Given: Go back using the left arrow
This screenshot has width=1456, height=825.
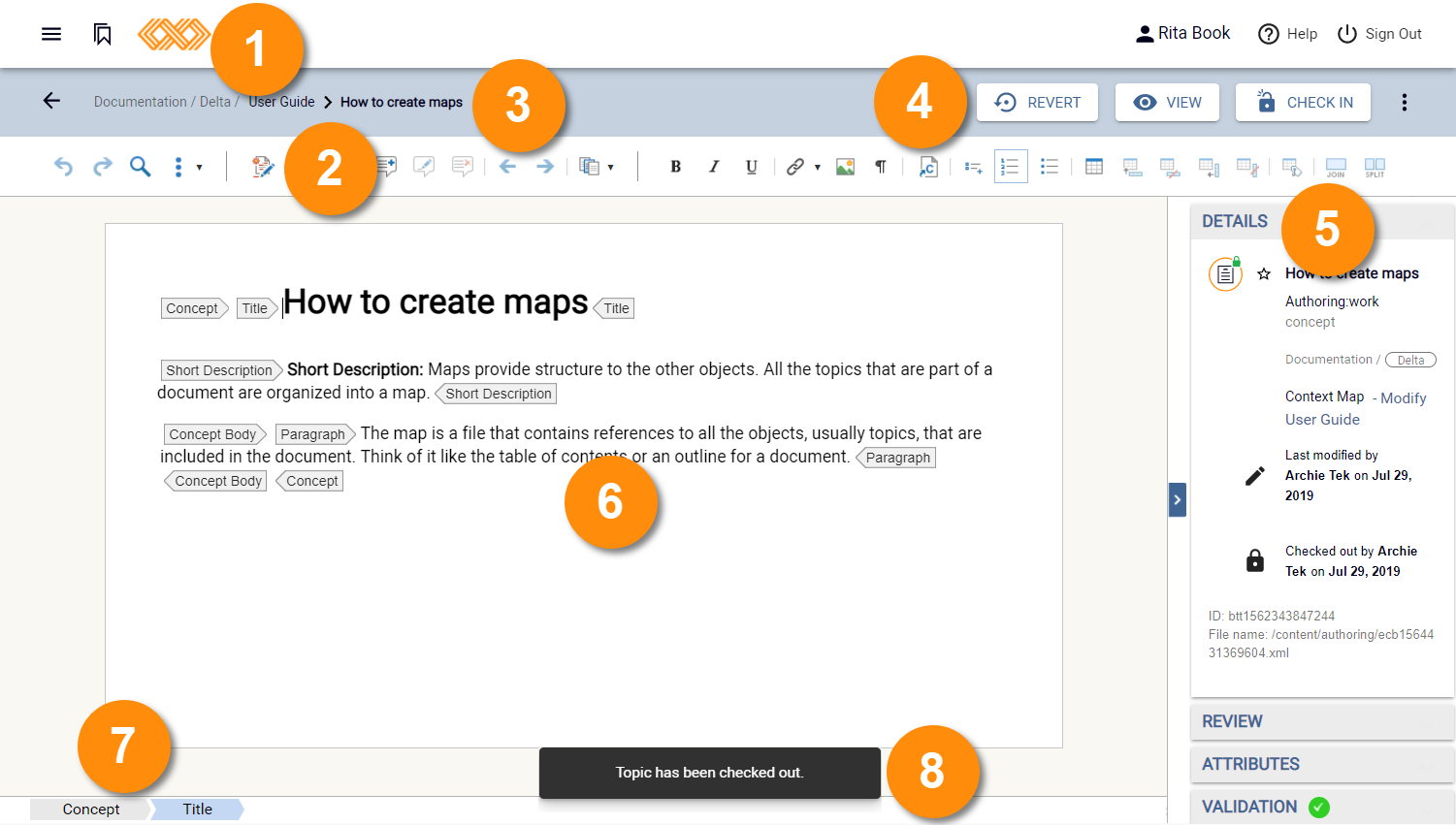Looking at the screenshot, I should [x=51, y=101].
